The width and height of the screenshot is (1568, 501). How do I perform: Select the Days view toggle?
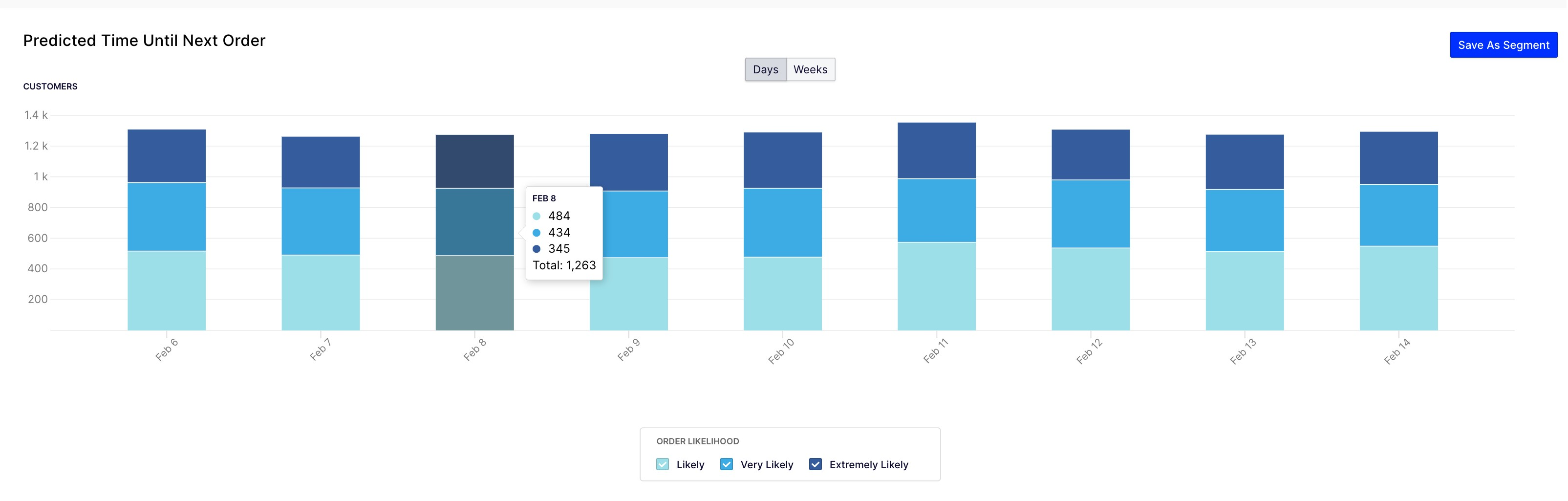click(765, 69)
